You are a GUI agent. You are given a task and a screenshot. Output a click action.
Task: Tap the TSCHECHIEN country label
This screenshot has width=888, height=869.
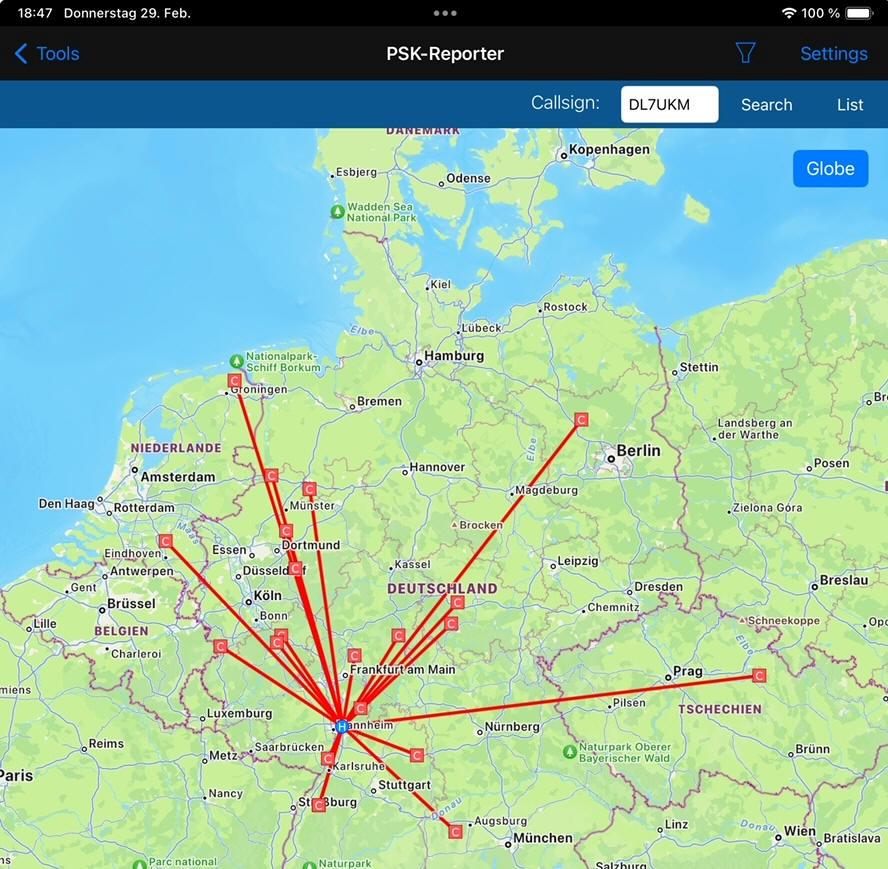(720, 709)
